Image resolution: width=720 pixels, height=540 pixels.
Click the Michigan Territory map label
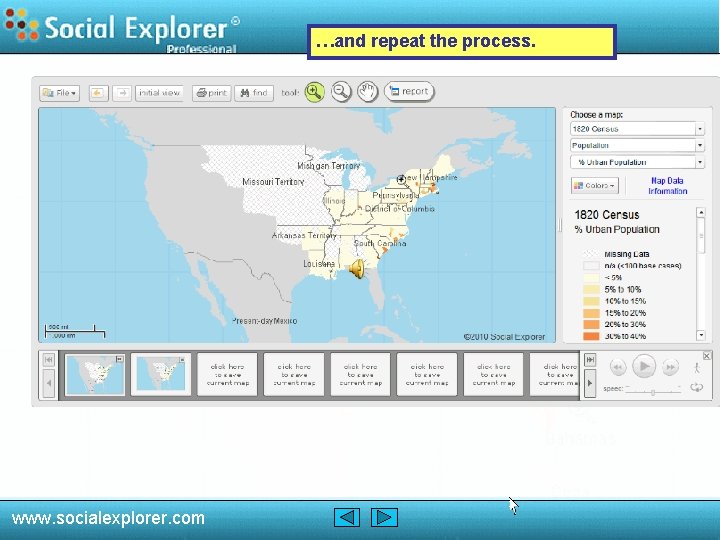tap(328, 166)
